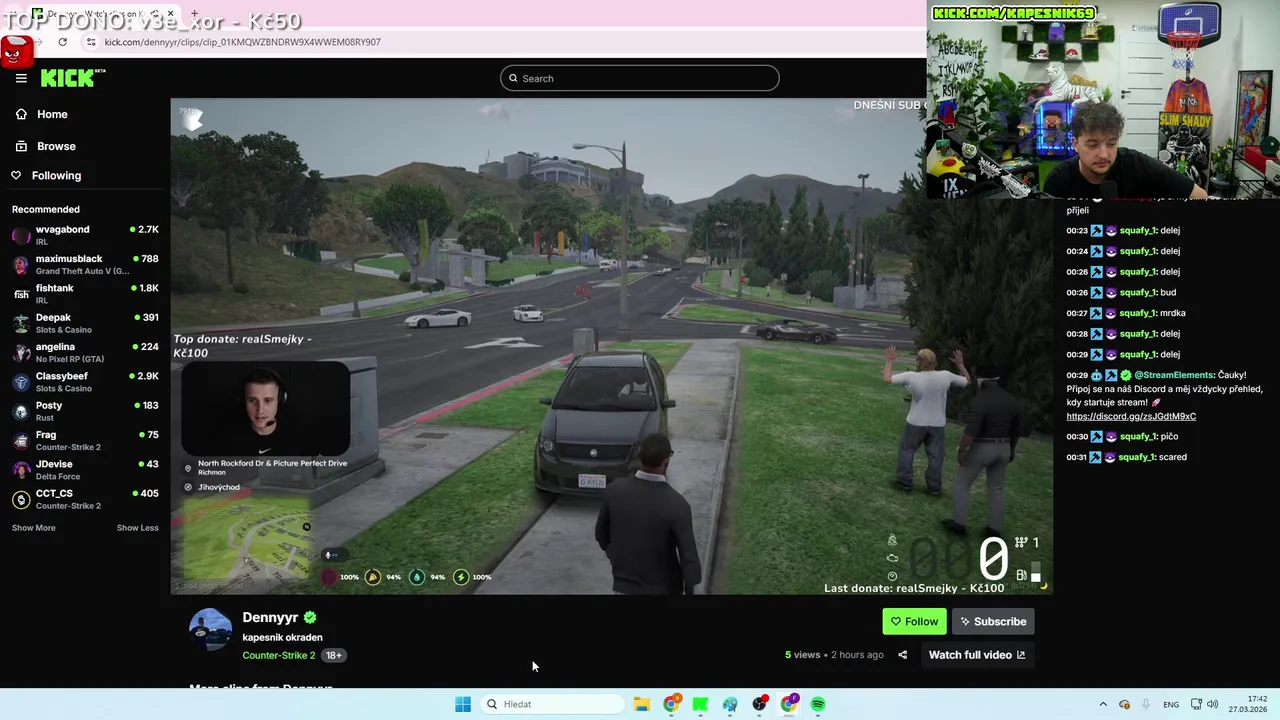
Task: Follow Dennyyr with green Follow button
Action: pyautogui.click(x=914, y=621)
